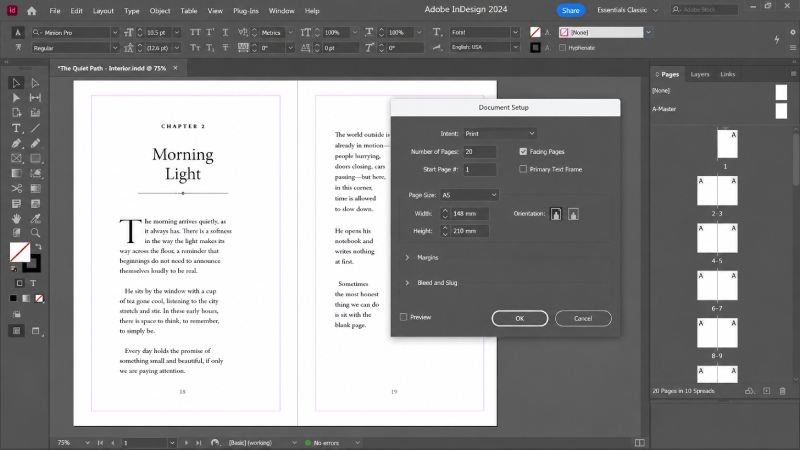This screenshot has height=450, width=800.
Task: Select the Note tool
Action: point(16,204)
